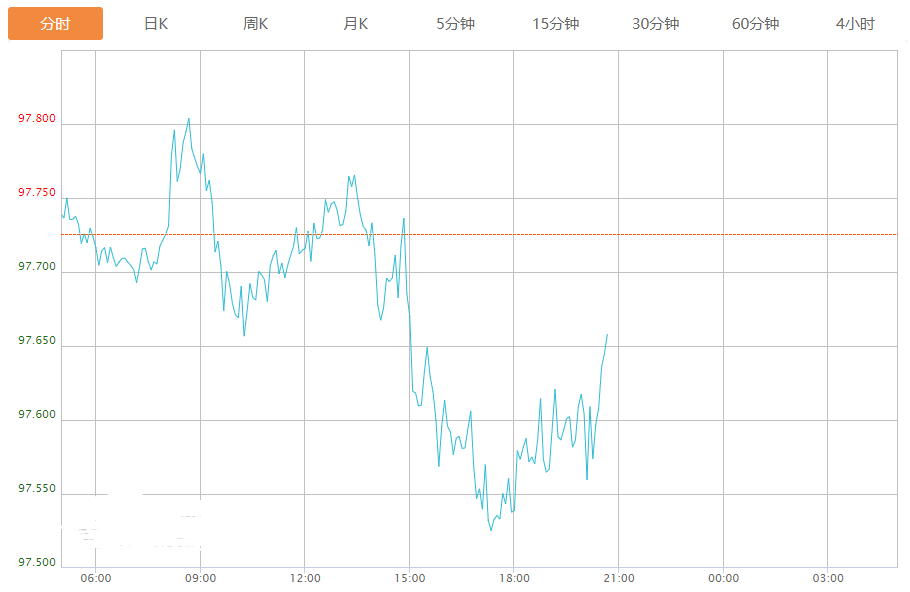Click the 97.500 price axis label

click(x=37, y=563)
